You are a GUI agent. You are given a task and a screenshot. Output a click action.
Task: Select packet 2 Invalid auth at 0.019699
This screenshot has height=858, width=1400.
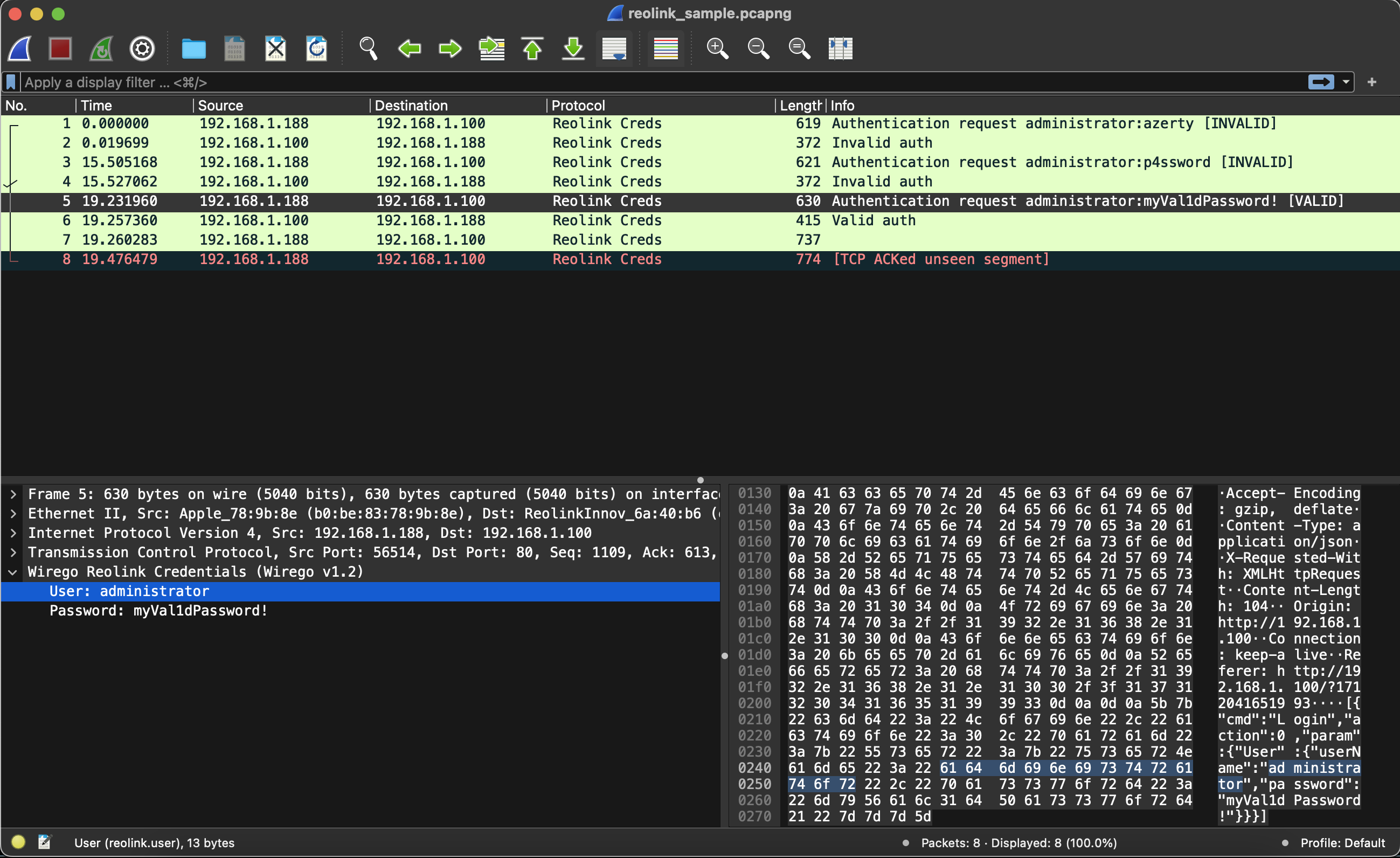click(700, 143)
